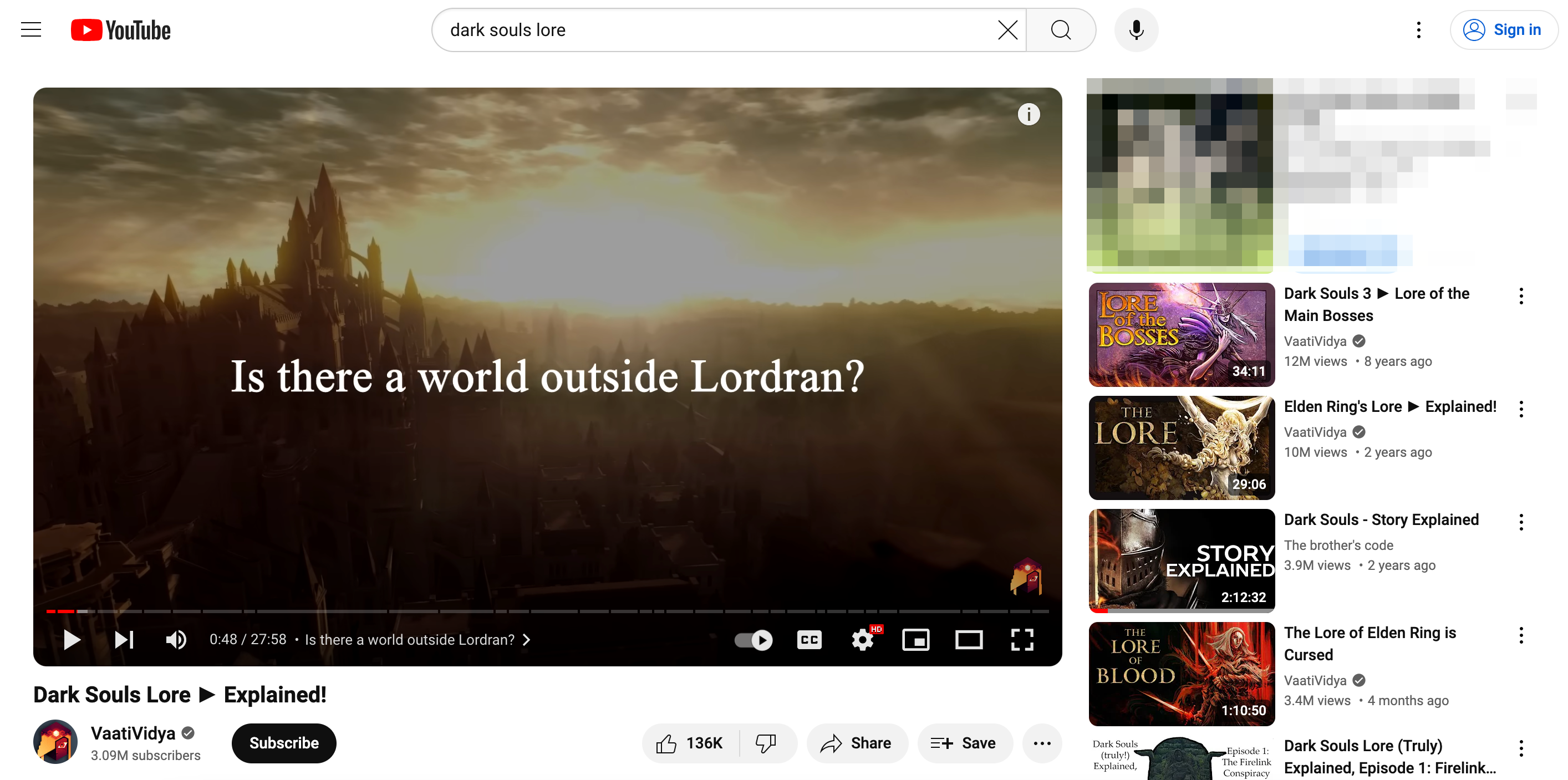Open more actions ellipsis beside Save

pyautogui.click(x=1042, y=743)
